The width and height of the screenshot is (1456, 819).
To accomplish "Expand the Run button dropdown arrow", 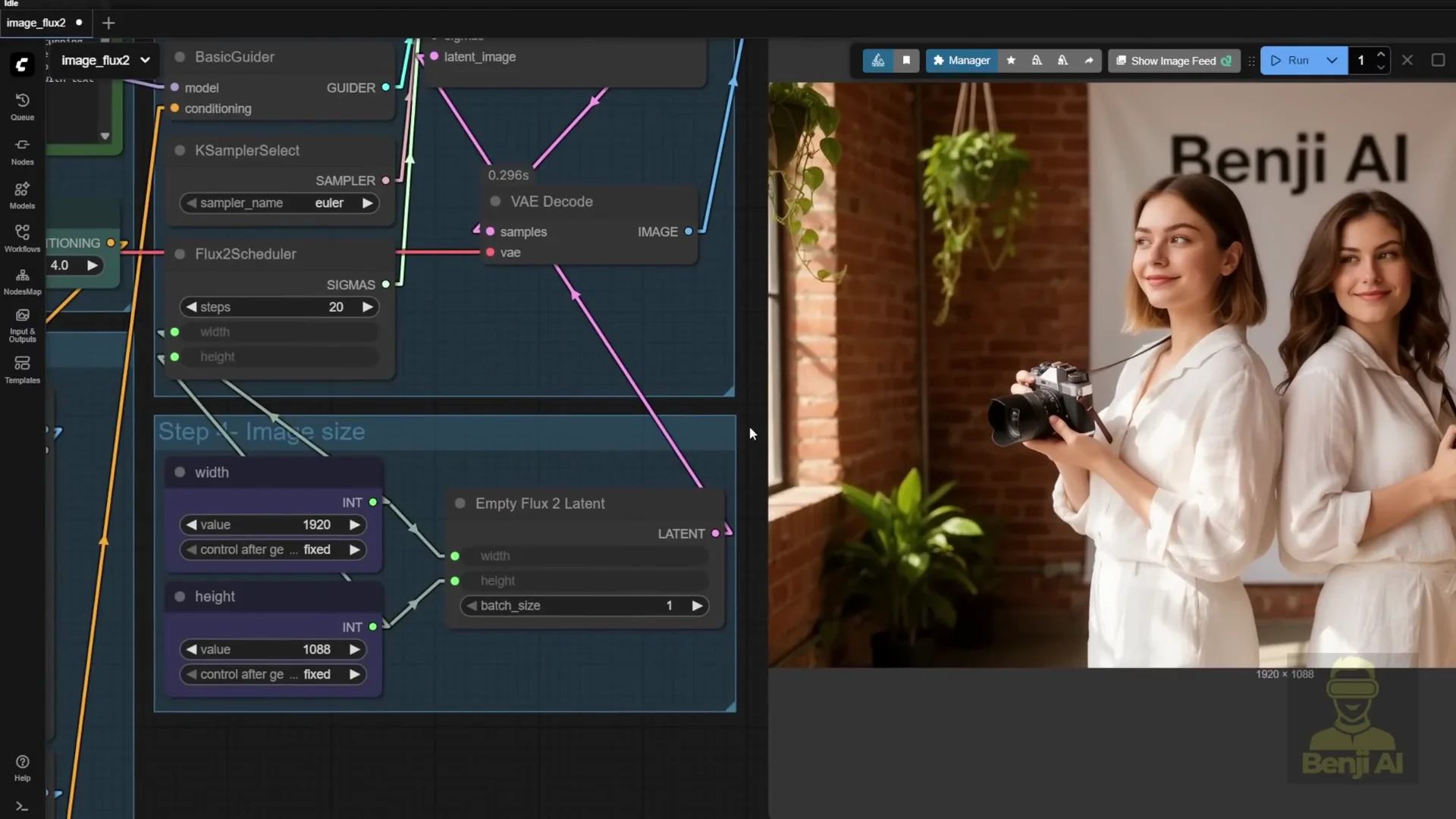I will click(x=1332, y=61).
